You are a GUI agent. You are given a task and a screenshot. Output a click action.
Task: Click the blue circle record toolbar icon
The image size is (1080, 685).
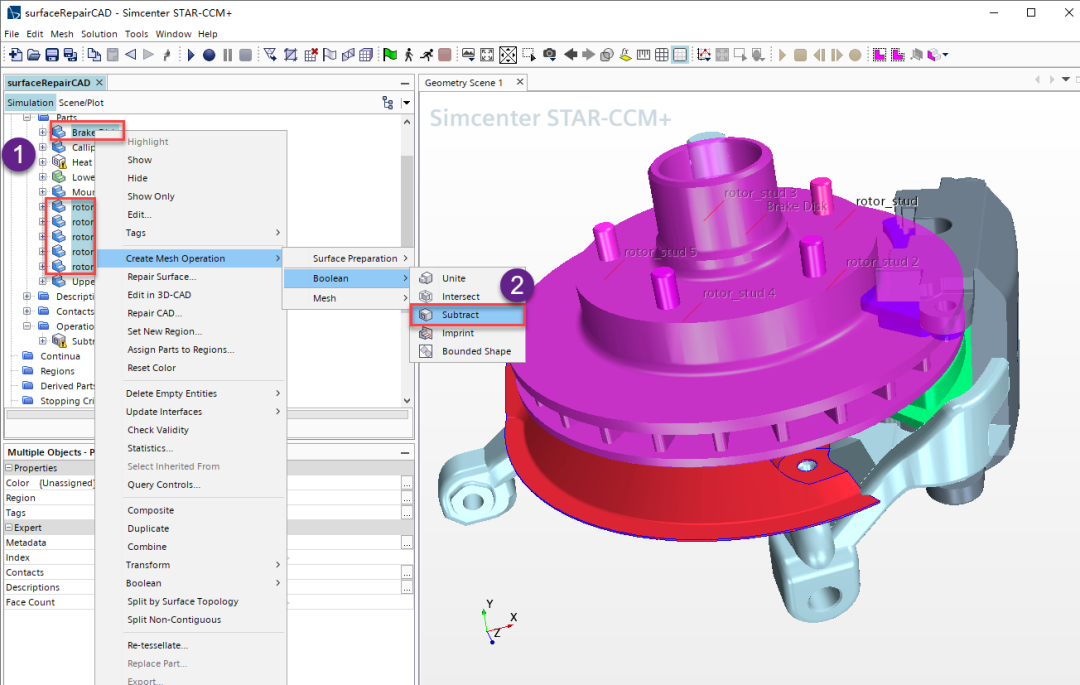click(209, 55)
